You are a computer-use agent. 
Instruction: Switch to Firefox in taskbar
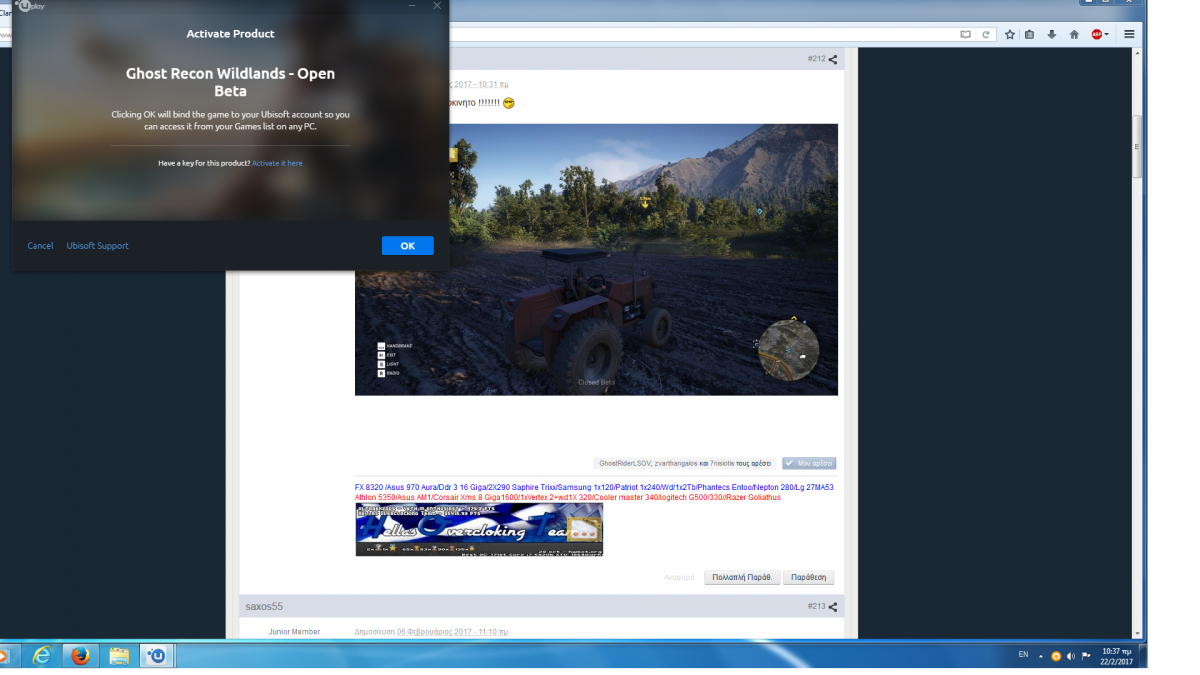80,656
